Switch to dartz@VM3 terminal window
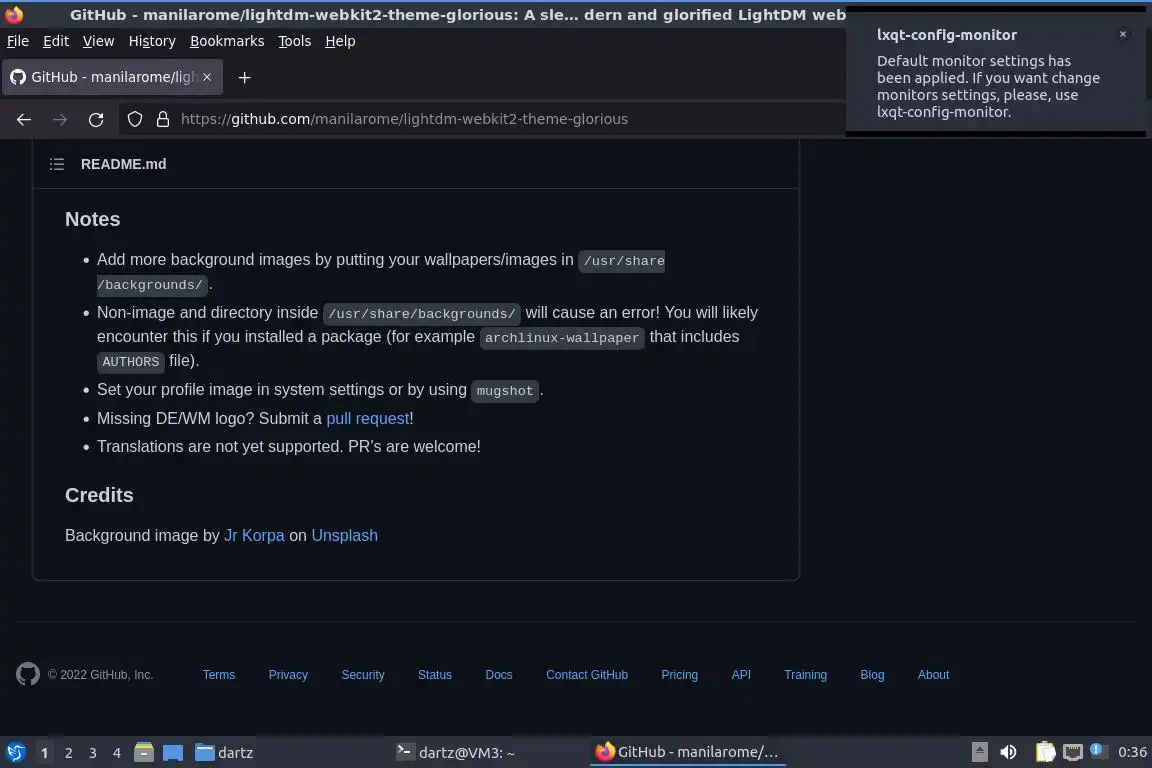The height and width of the screenshot is (768, 1152). point(456,753)
